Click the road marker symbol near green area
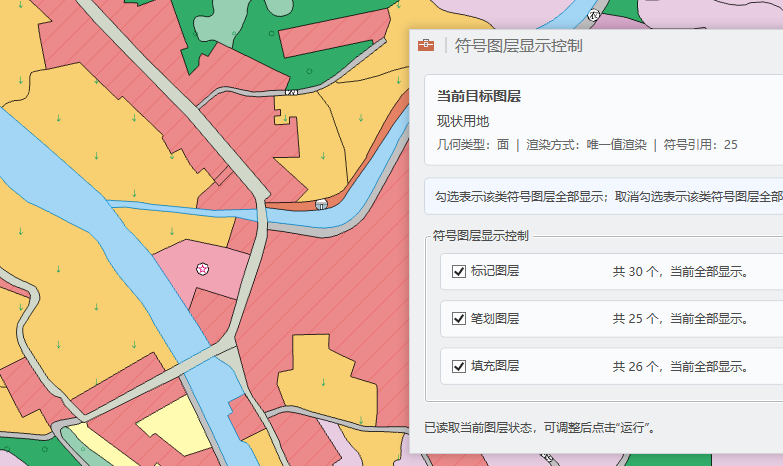This screenshot has height=466, width=783. pyautogui.click(x=291, y=91)
